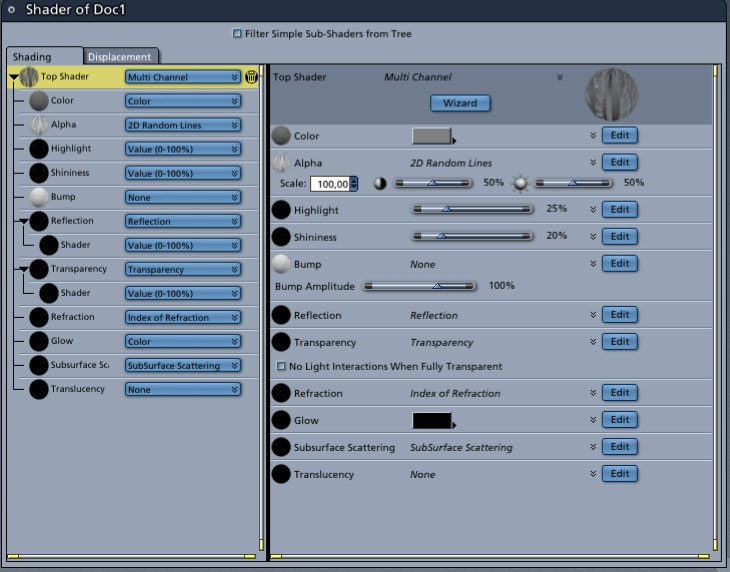Open the 2D Random Lines dropdown for Alpha
This screenshot has width=730, height=572.
[x=183, y=125]
